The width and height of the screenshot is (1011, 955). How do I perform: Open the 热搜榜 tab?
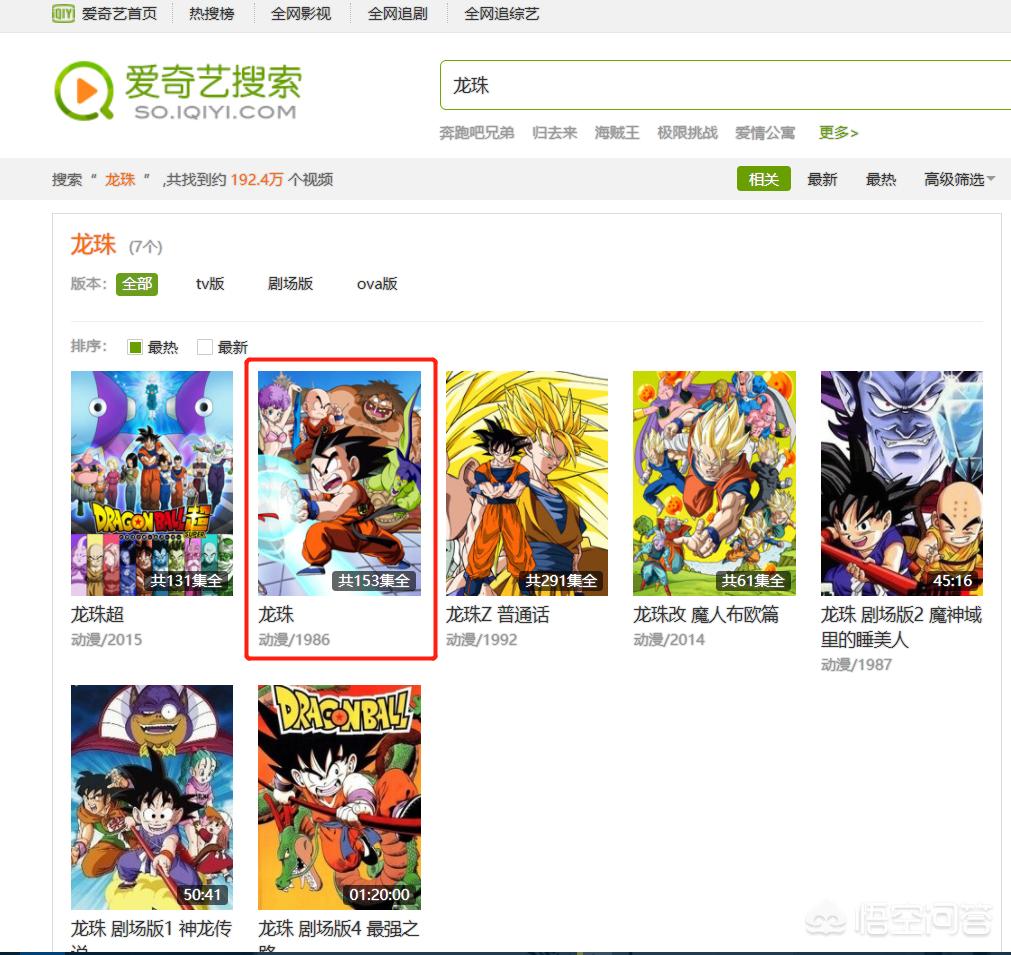[x=212, y=14]
